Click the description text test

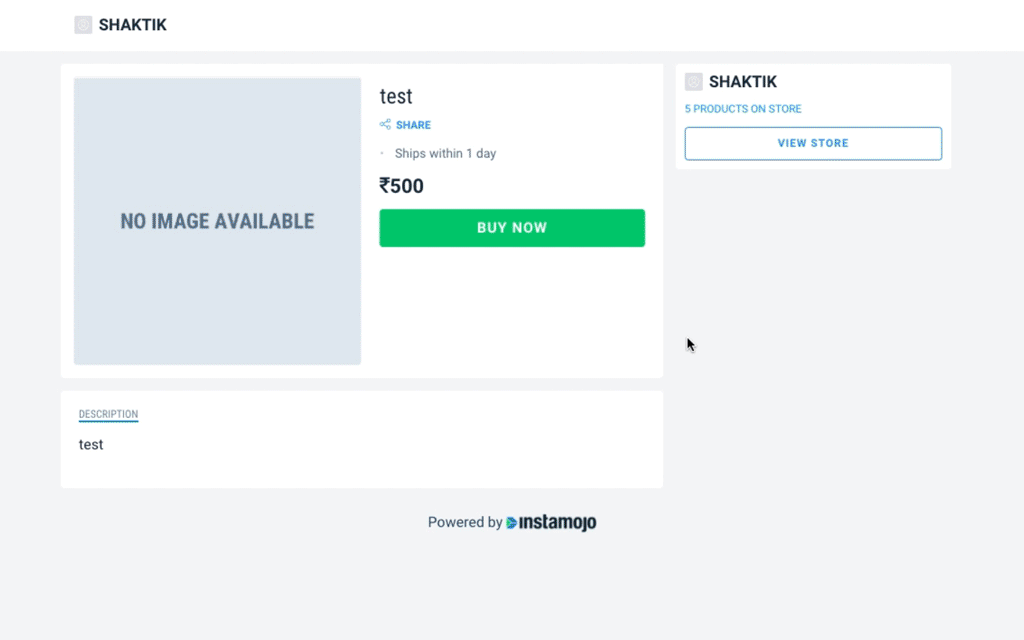tap(91, 445)
